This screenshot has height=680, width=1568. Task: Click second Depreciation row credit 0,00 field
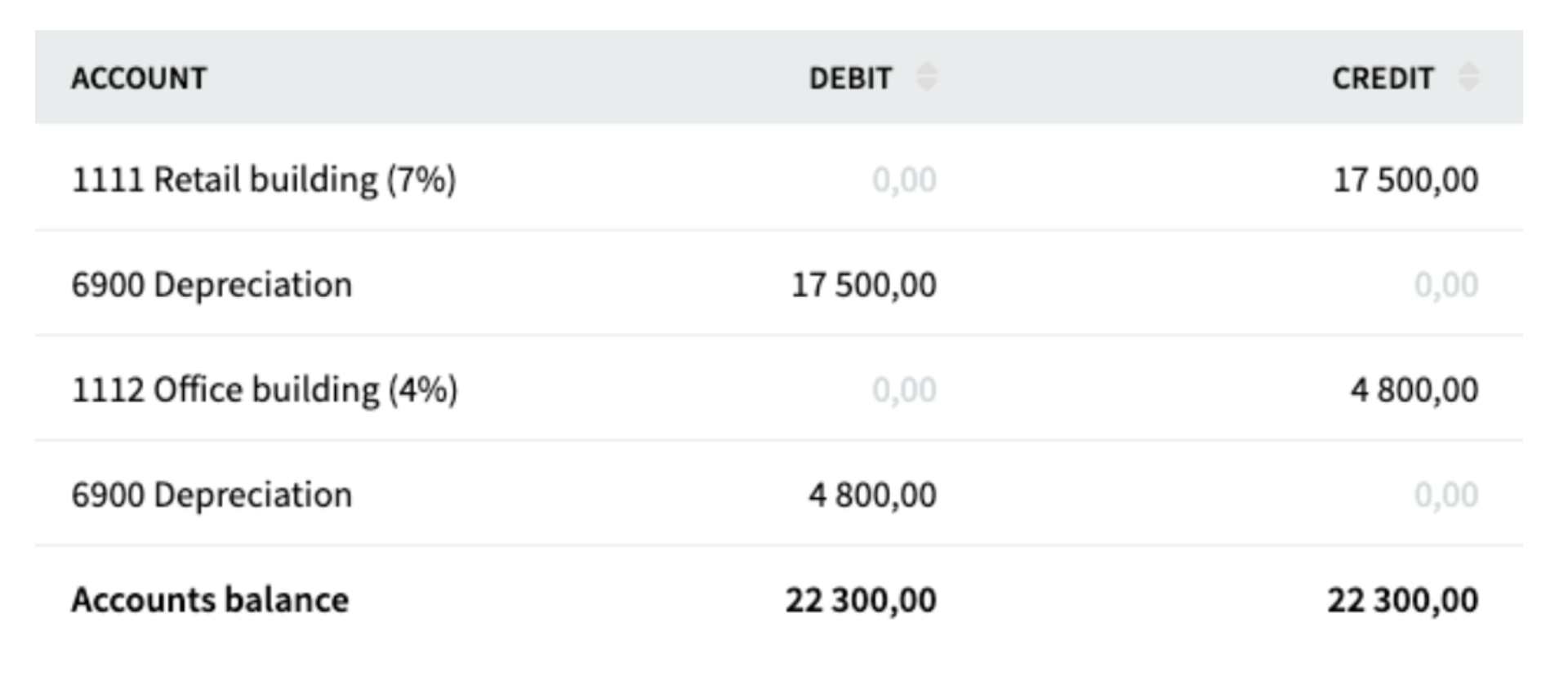click(x=1446, y=495)
